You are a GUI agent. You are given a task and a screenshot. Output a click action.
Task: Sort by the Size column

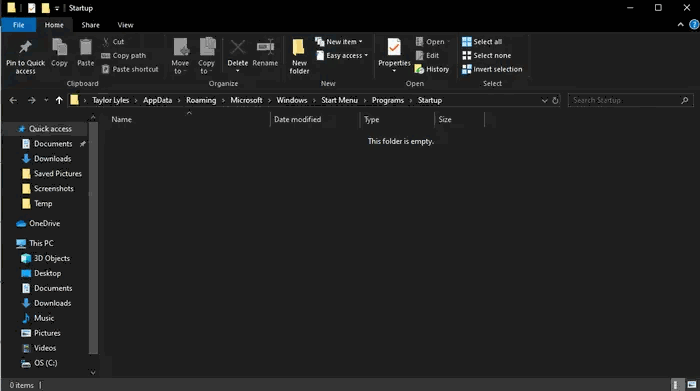tap(459, 120)
